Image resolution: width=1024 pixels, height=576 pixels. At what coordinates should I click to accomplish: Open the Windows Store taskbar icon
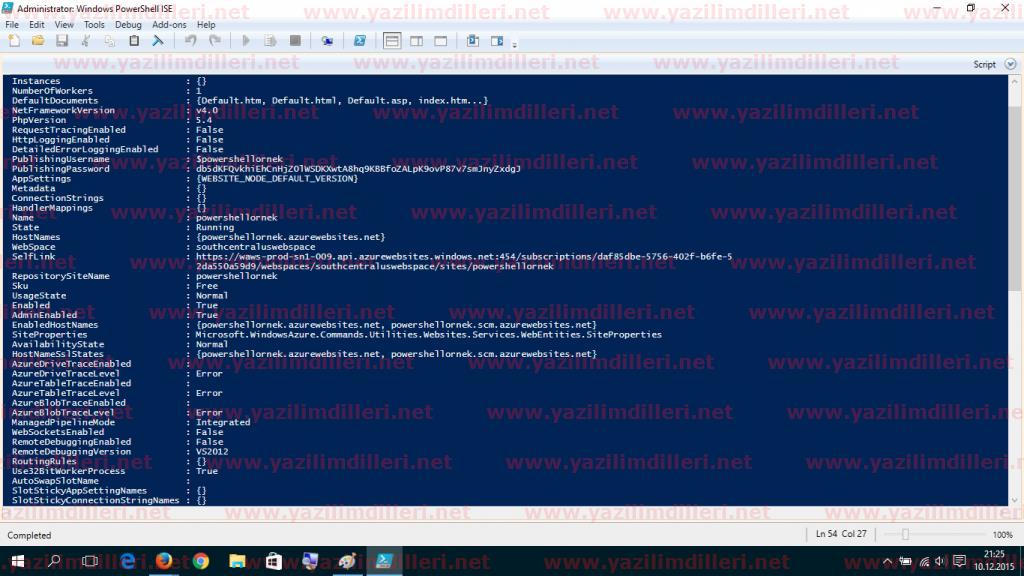(x=274, y=561)
